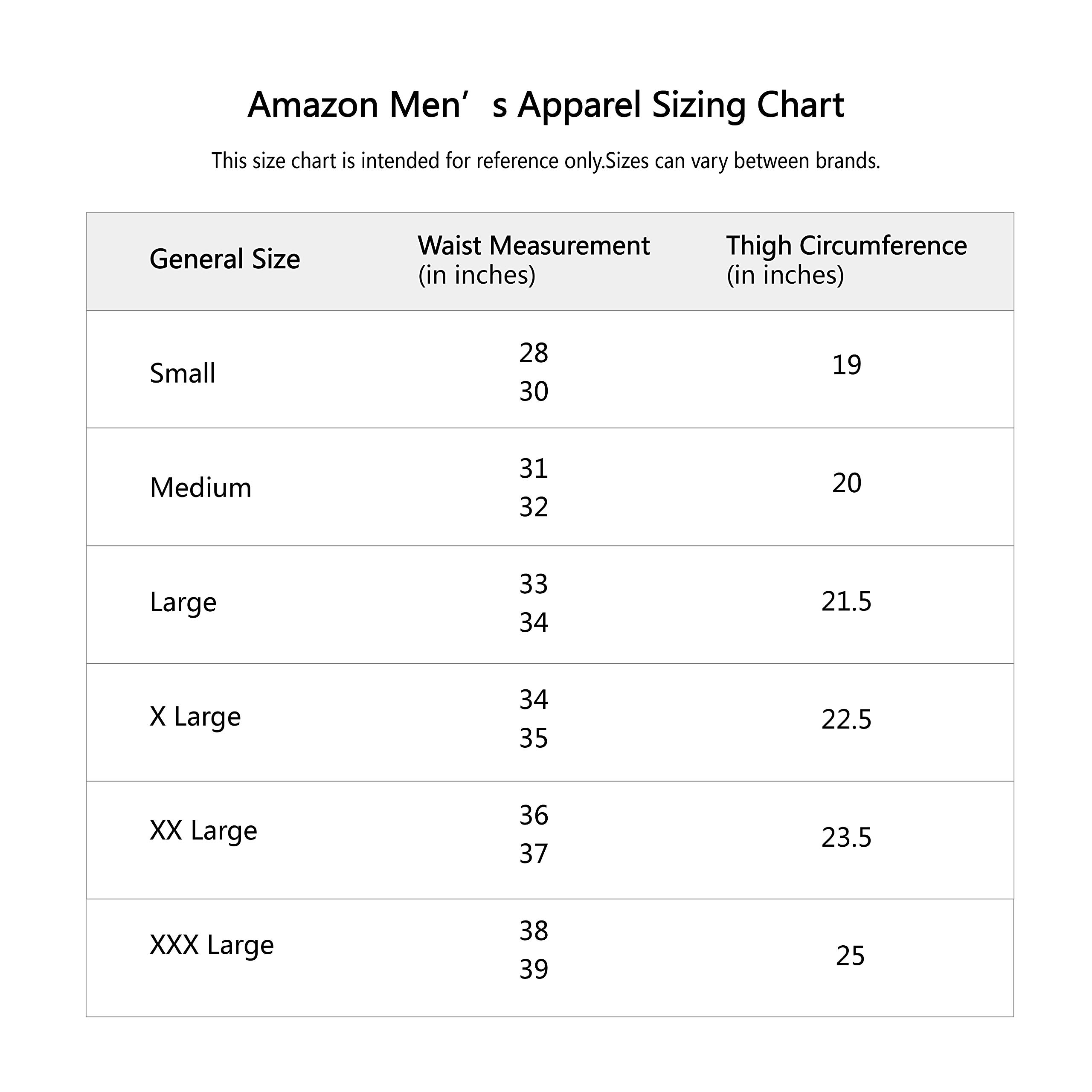This screenshot has width=1092, height=1092.
Task: Click the X Large size label
Action: (195, 717)
